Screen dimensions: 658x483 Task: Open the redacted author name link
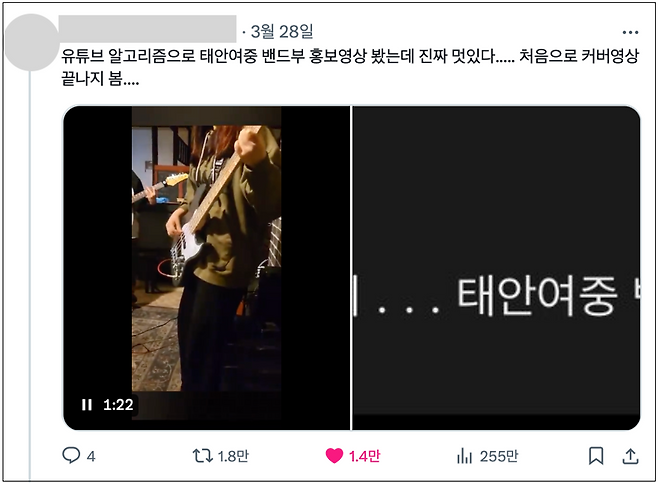(x=147, y=29)
